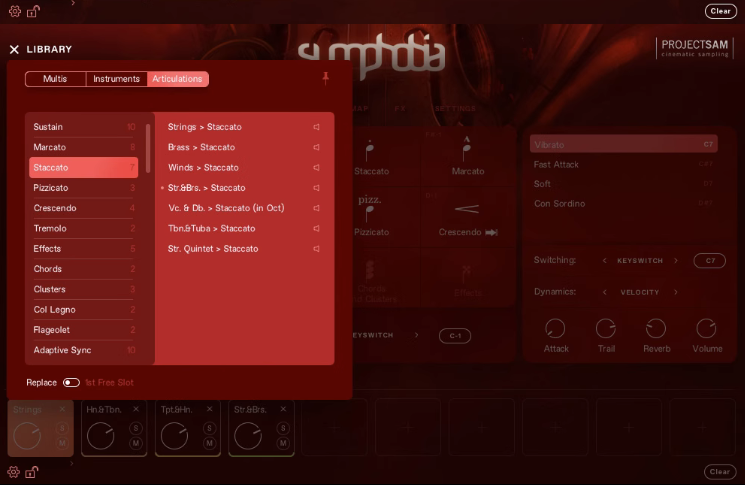Viewport: 745px width, 485px height.
Task: Select the Tremolo category
Action: coord(84,228)
